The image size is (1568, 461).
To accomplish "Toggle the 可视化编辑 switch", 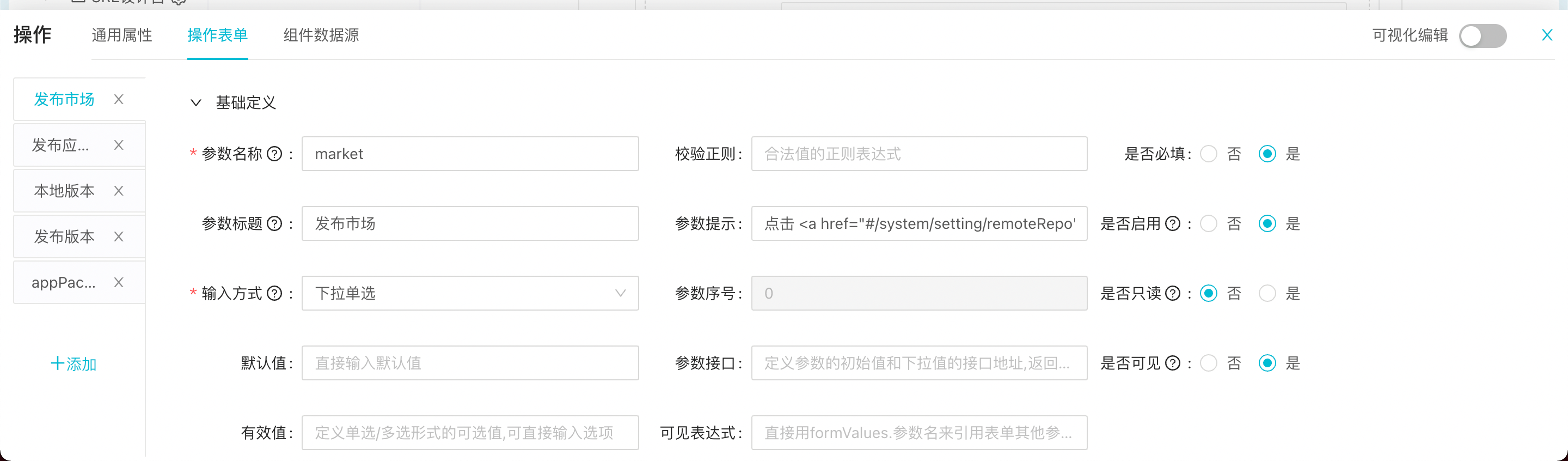I will (1482, 36).
